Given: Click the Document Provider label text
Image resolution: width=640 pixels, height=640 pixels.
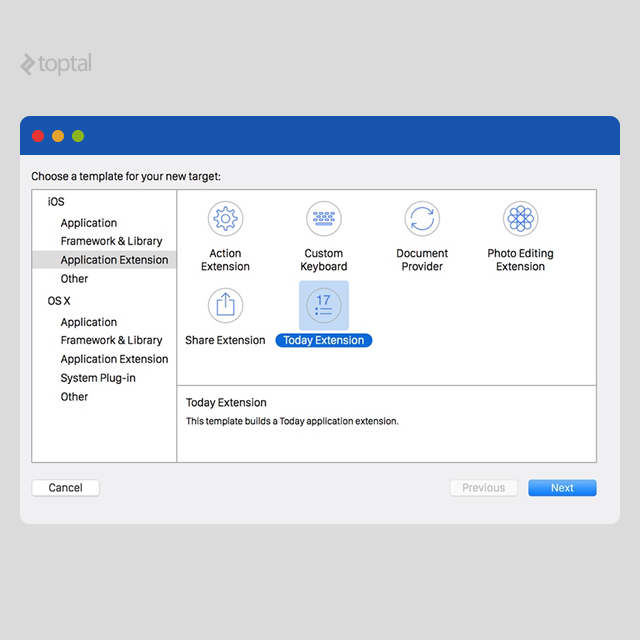Looking at the screenshot, I should (422, 260).
